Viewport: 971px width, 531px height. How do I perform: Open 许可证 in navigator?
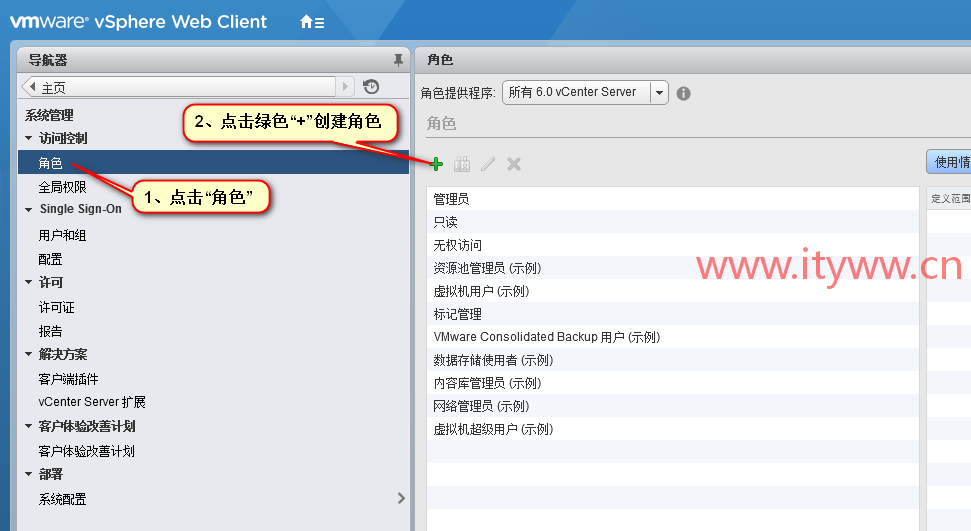[56, 307]
